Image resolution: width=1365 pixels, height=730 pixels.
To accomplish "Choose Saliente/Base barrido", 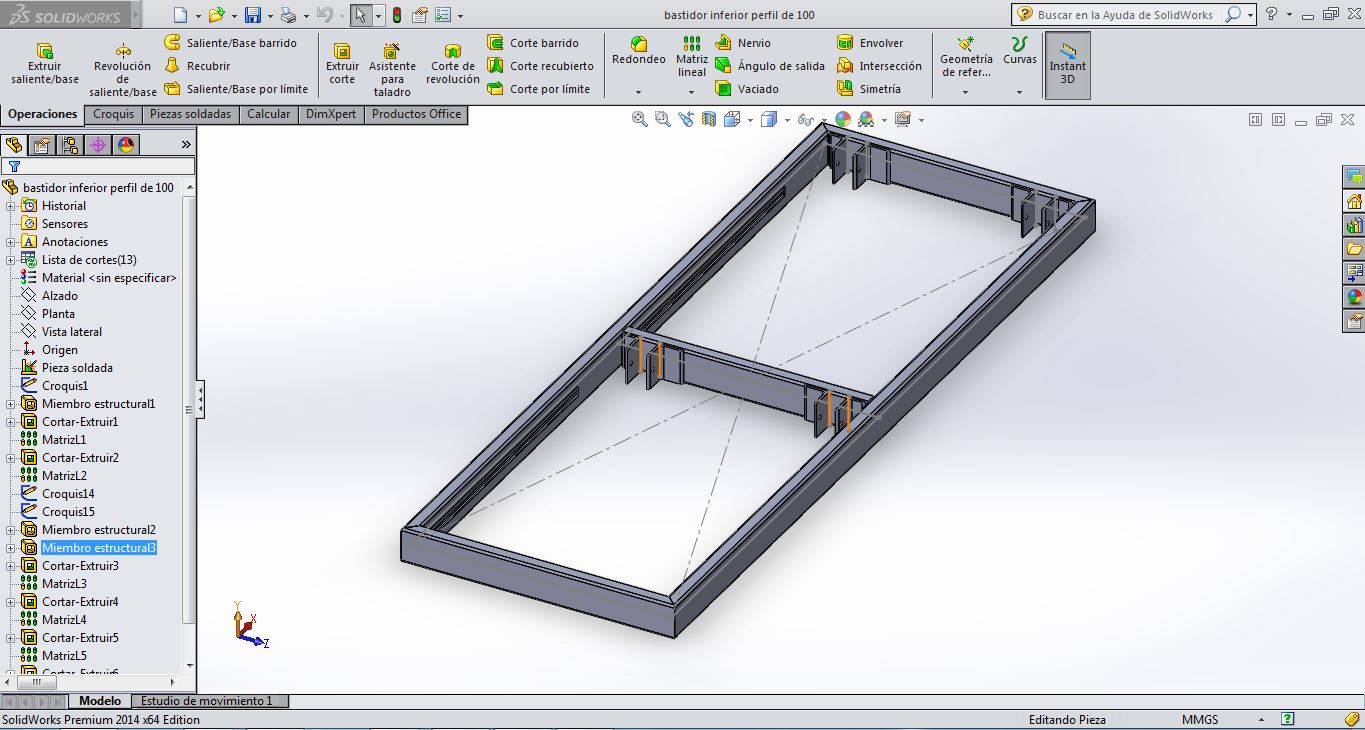I will (x=230, y=43).
